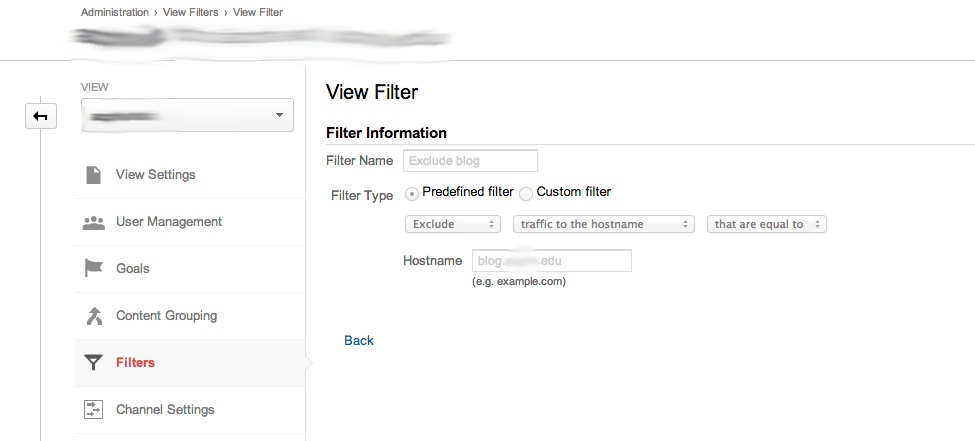This screenshot has width=975, height=441.
Task: Click the Filter Name text field
Action: point(470,161)
